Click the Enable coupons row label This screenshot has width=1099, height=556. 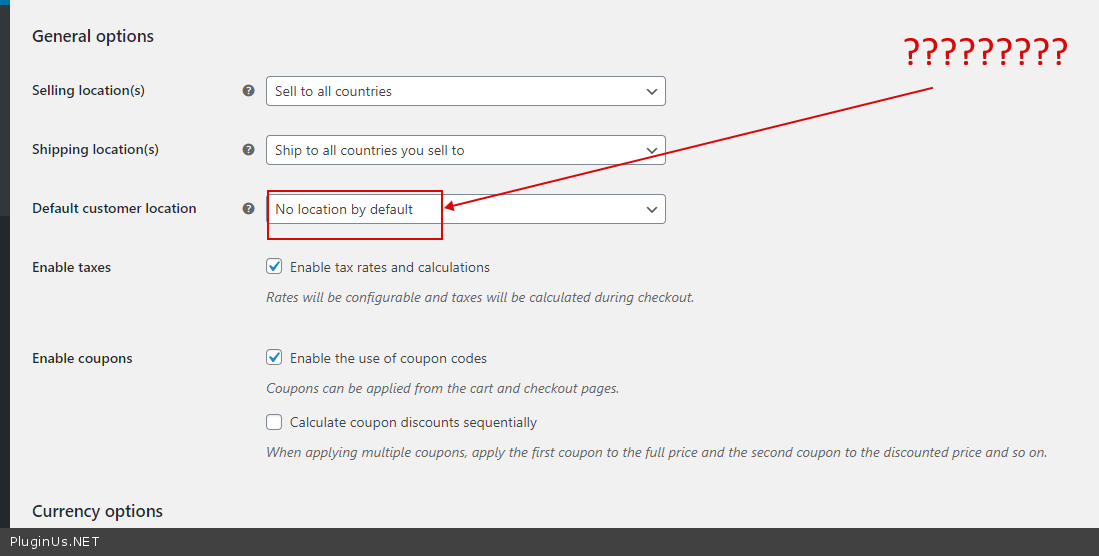(82, 358)
